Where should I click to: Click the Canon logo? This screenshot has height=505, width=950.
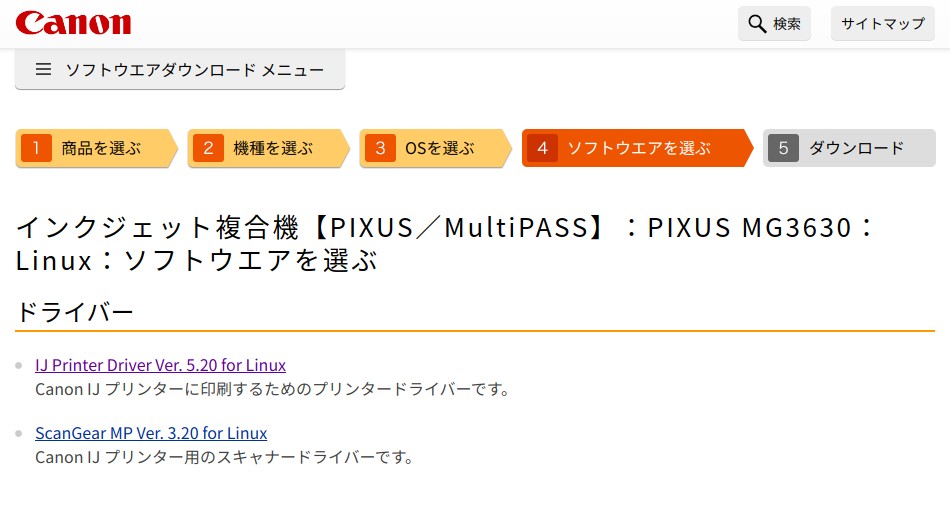(x=73, y=23)
